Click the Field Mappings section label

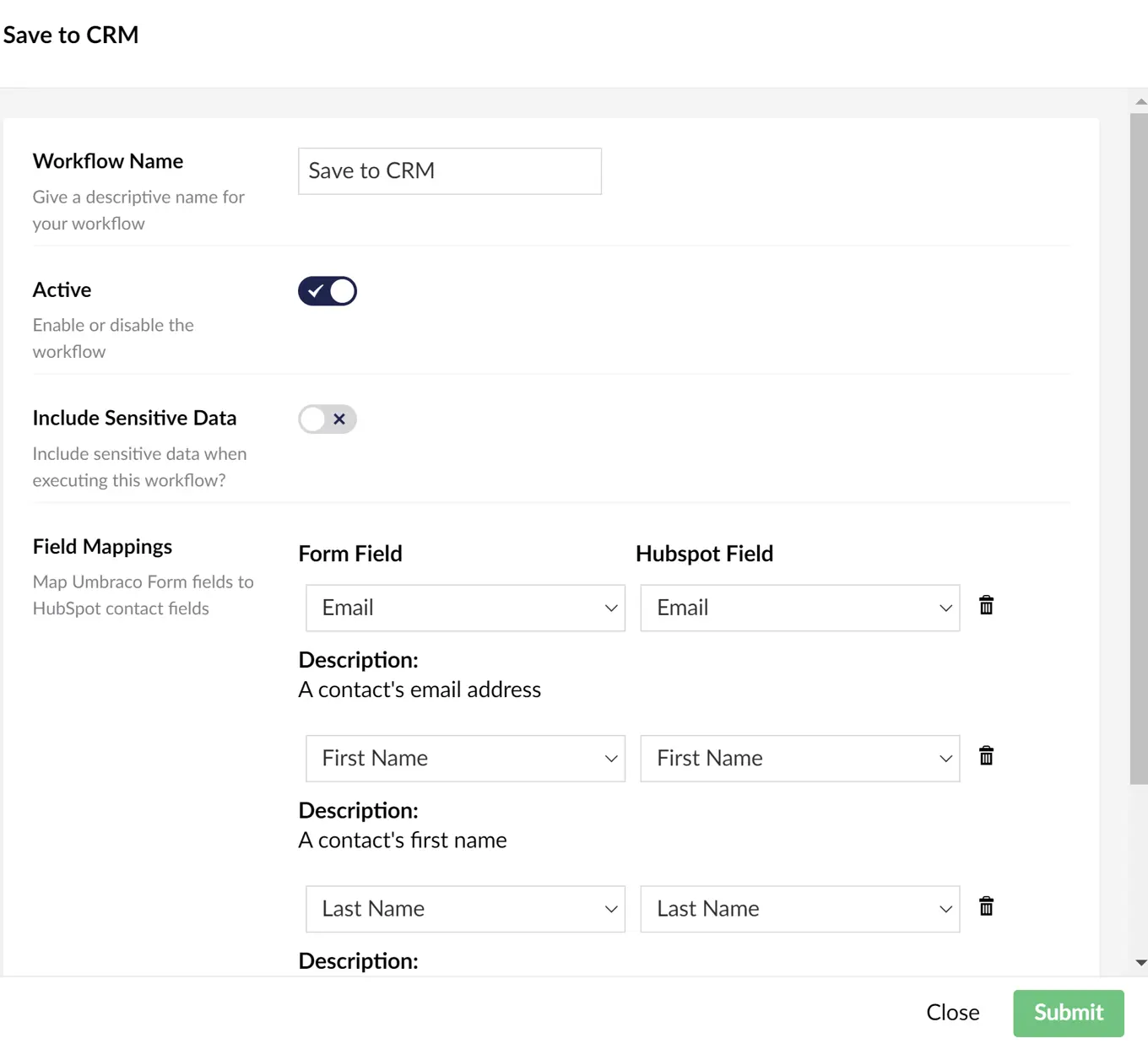coord(102,547)
